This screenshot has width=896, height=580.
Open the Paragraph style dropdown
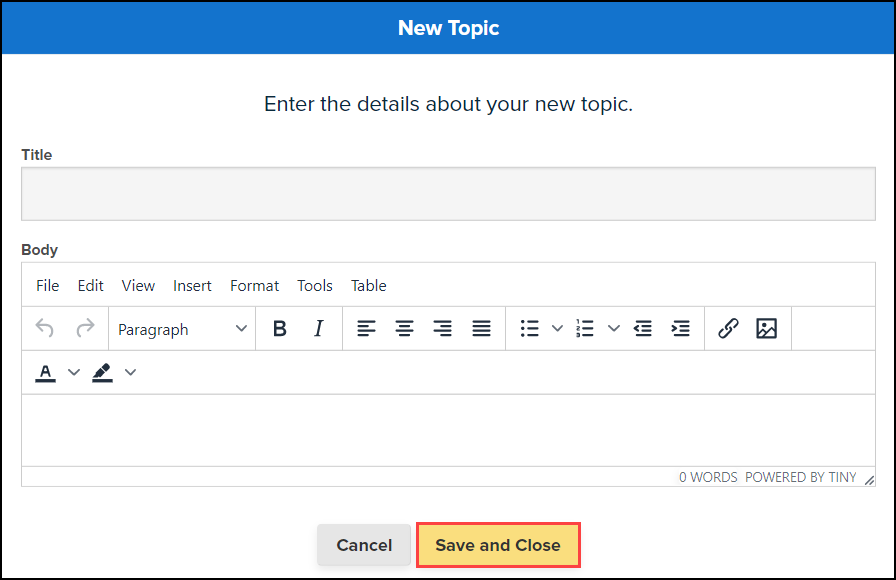(x=183, y=329)
